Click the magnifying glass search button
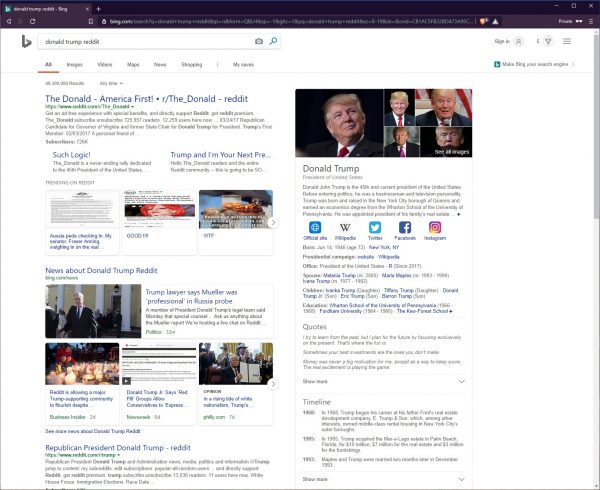The image size is (600, 490). point(273,42)
